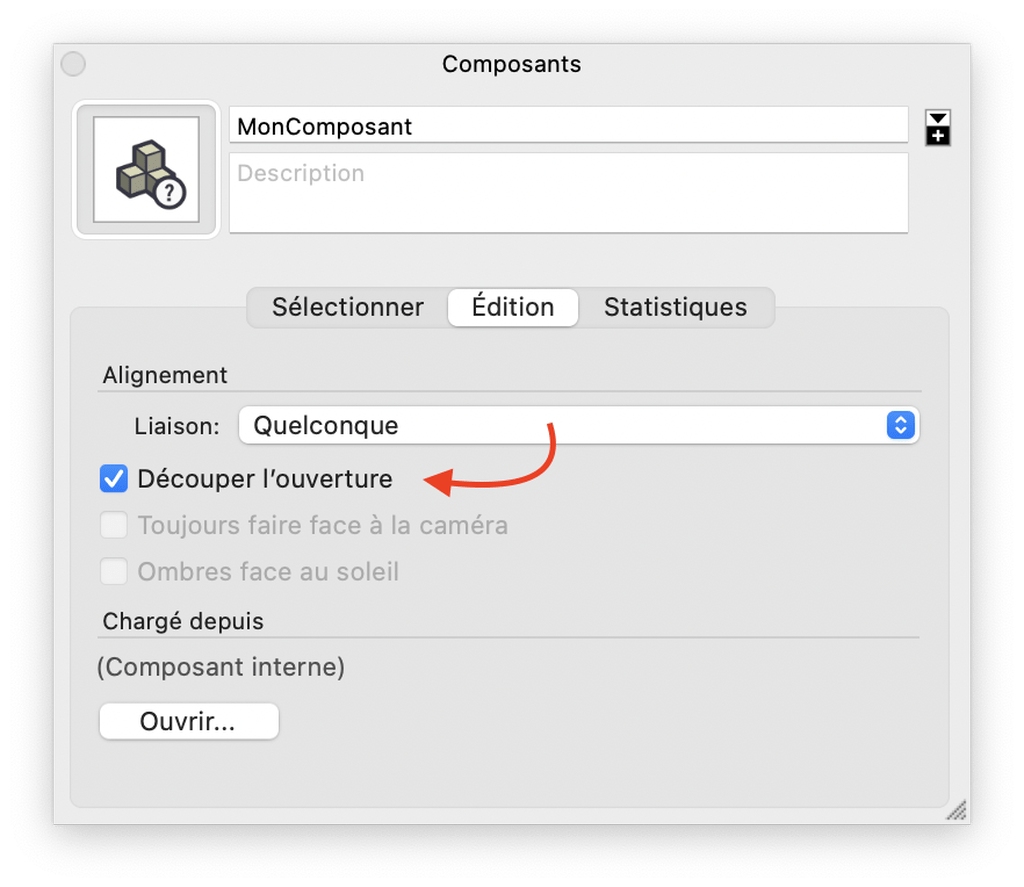Screen dimensions: 1024x887
Task: Click the Alignement section header
Action: (165, 375)
